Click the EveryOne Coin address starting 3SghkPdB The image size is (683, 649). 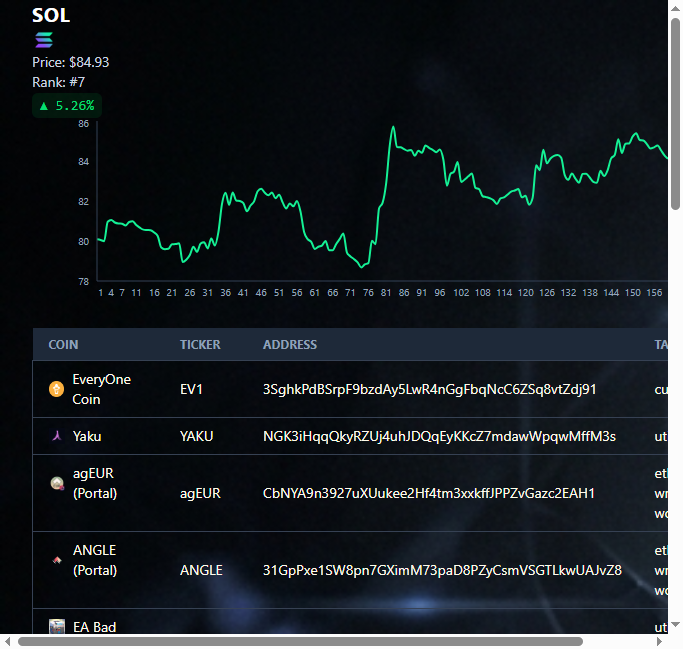[x=429, y=389]
